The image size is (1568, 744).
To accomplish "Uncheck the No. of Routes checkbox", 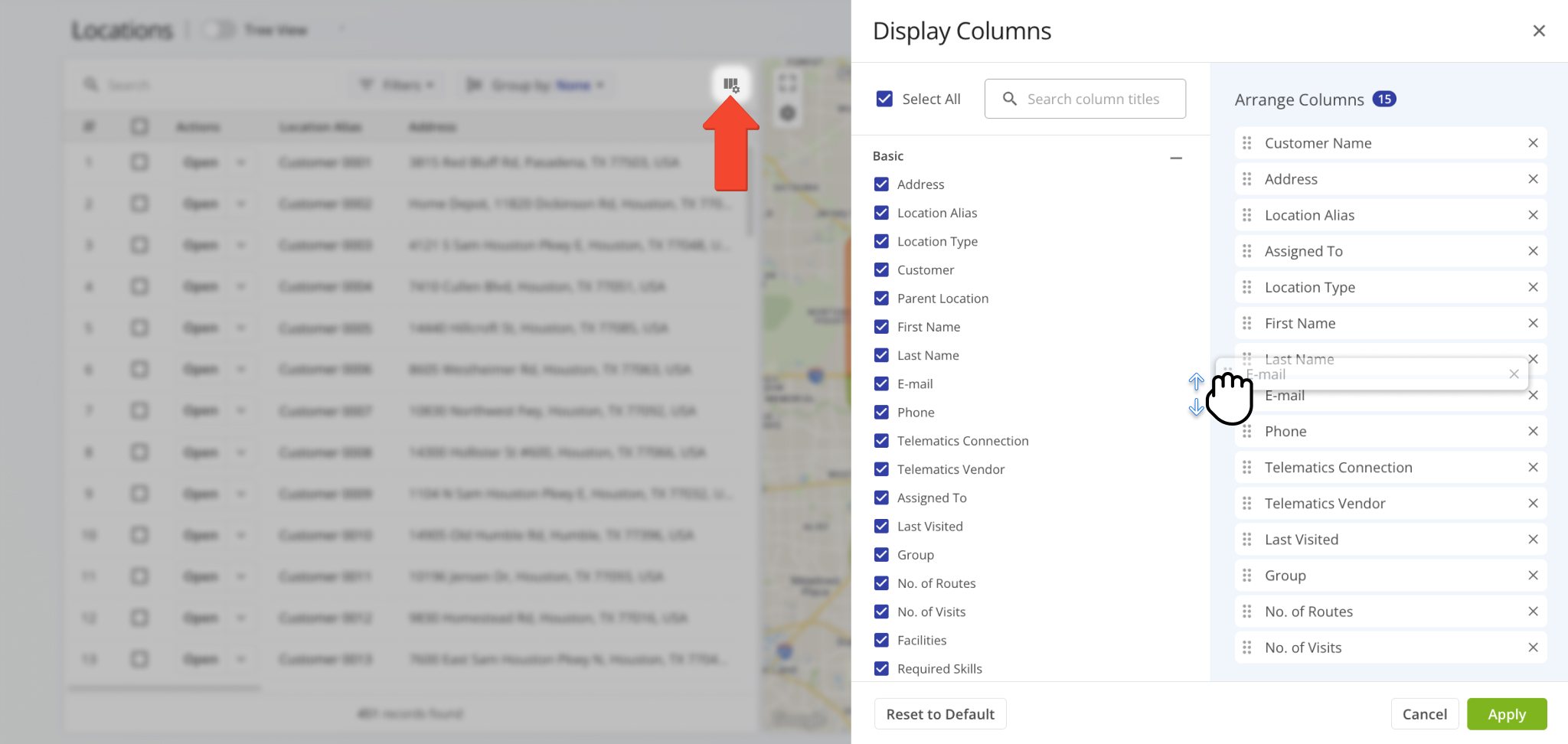I will pos(881,582).
